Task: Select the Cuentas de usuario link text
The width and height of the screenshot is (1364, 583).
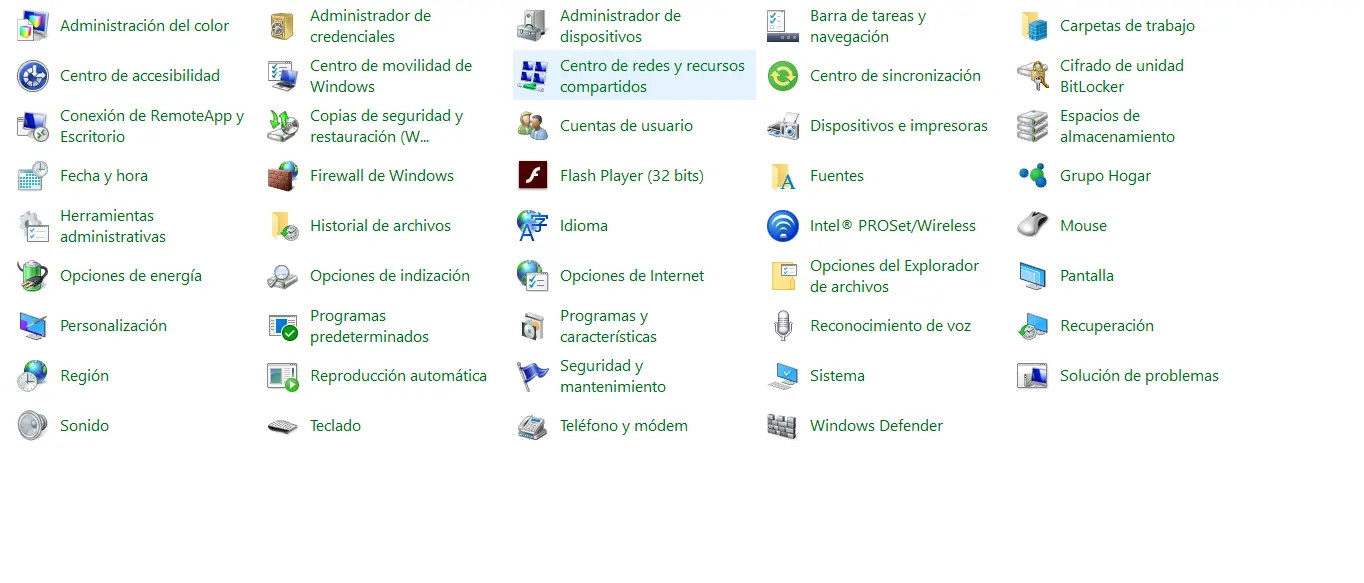Action: [x=626, y=126]
